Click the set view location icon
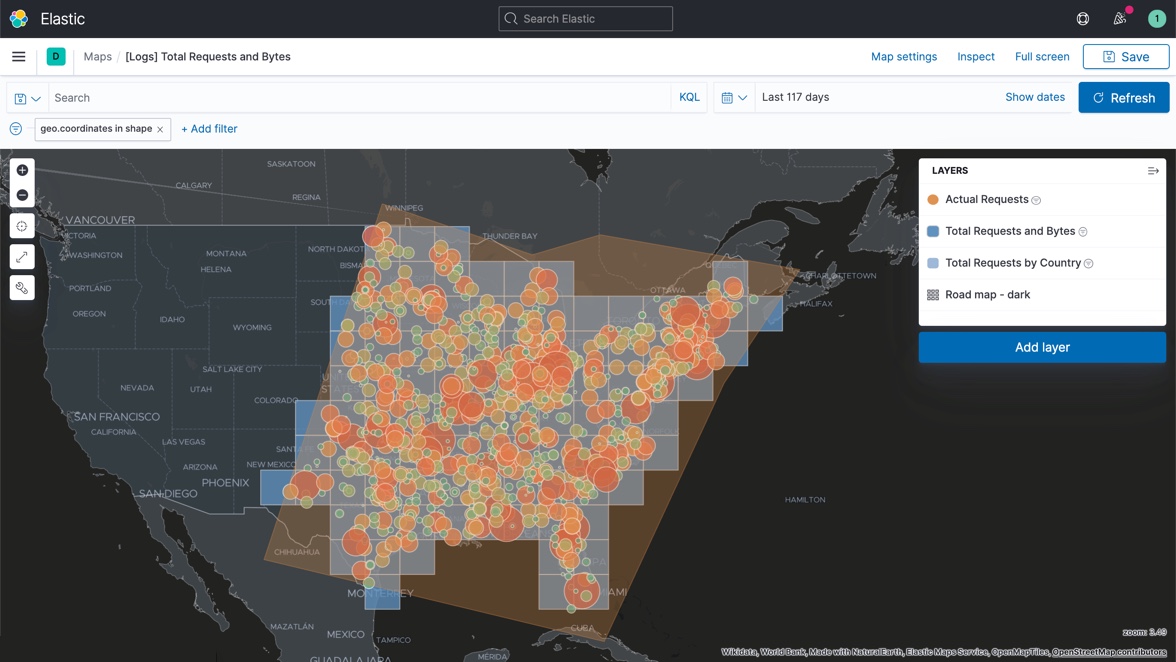1176x662 pixels. [x=22, y=225]
